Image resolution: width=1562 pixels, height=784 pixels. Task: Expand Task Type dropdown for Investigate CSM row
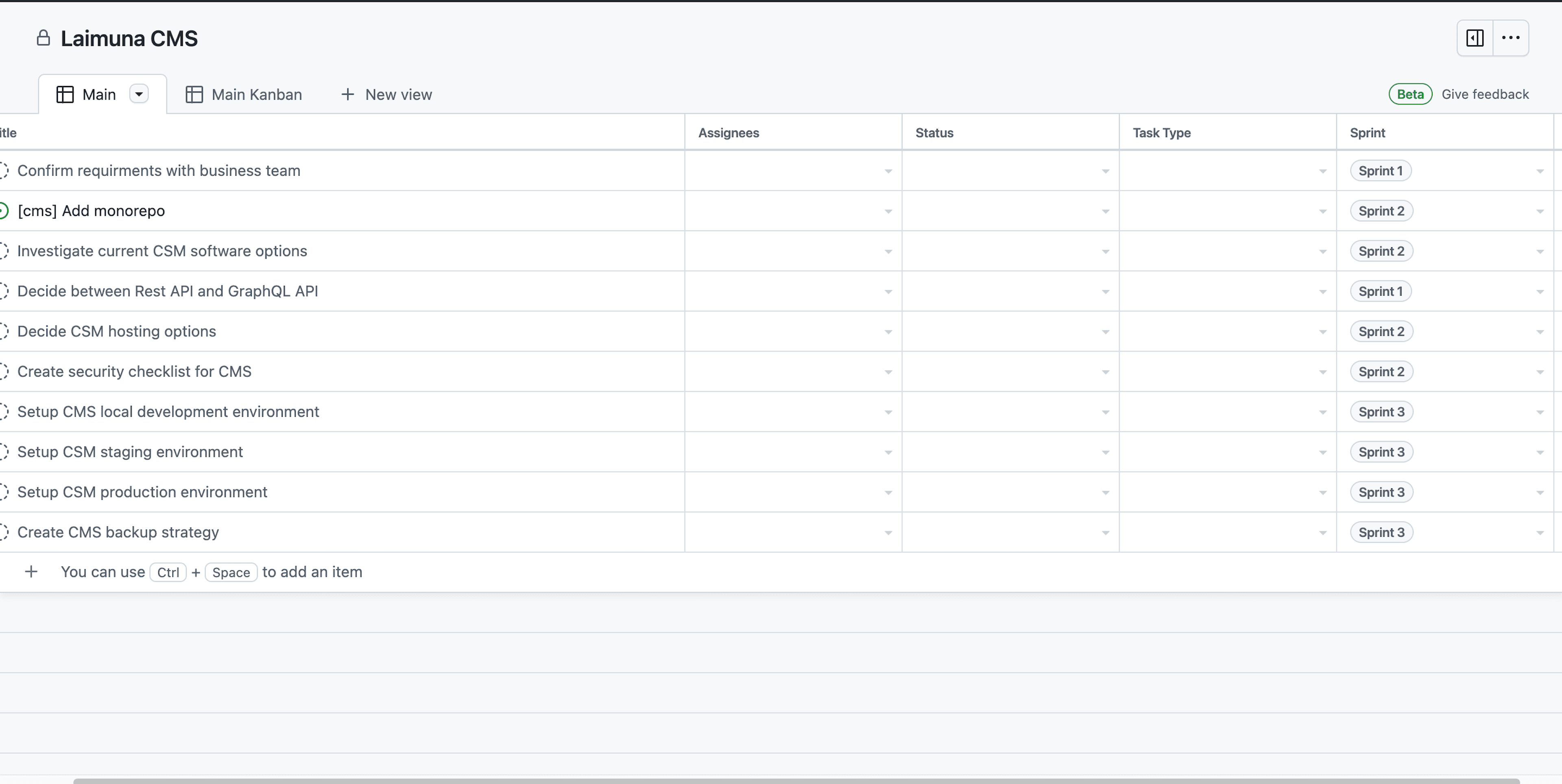[x=1322, y=252]
